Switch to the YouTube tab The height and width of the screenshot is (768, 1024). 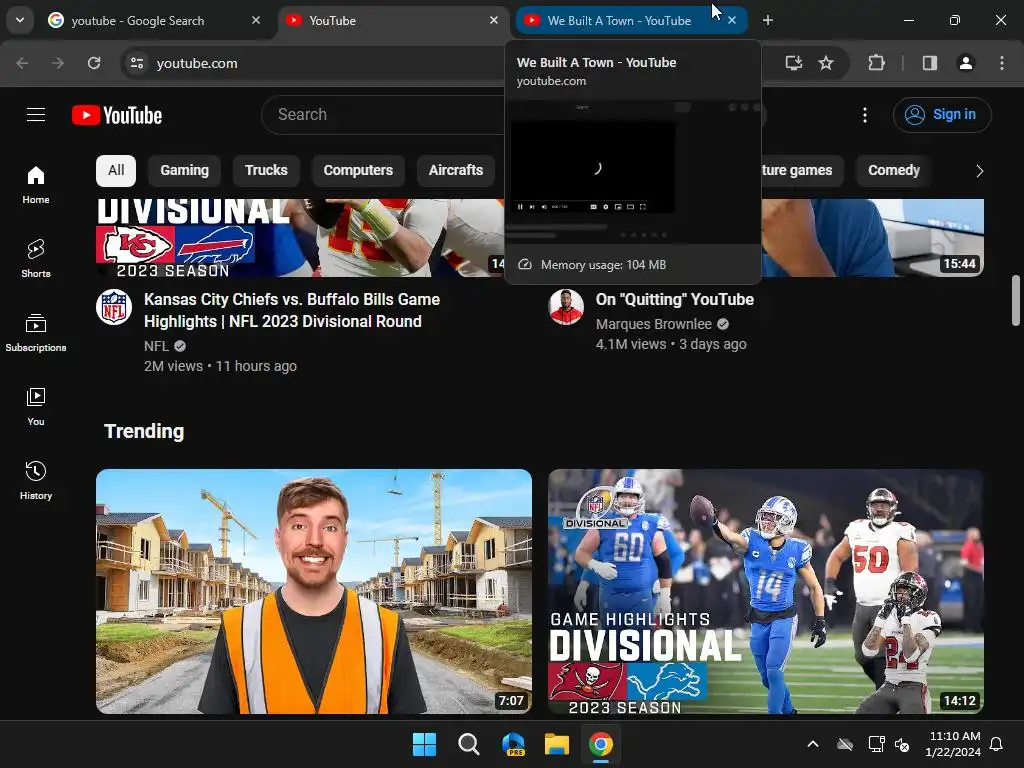392,21
